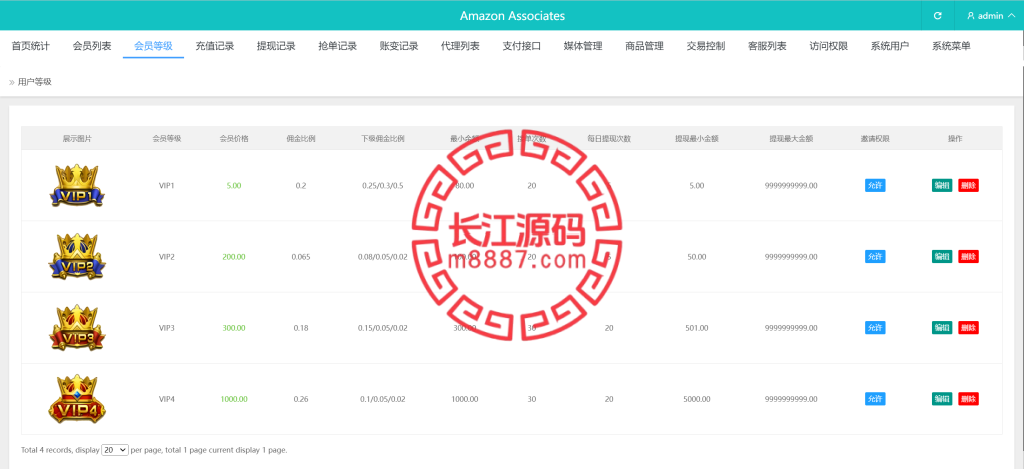The width and height of the screenshot is (1024, 469).
Task: Open the records per page dropdown
Action: pyautogui.click(x=115, y=450)
